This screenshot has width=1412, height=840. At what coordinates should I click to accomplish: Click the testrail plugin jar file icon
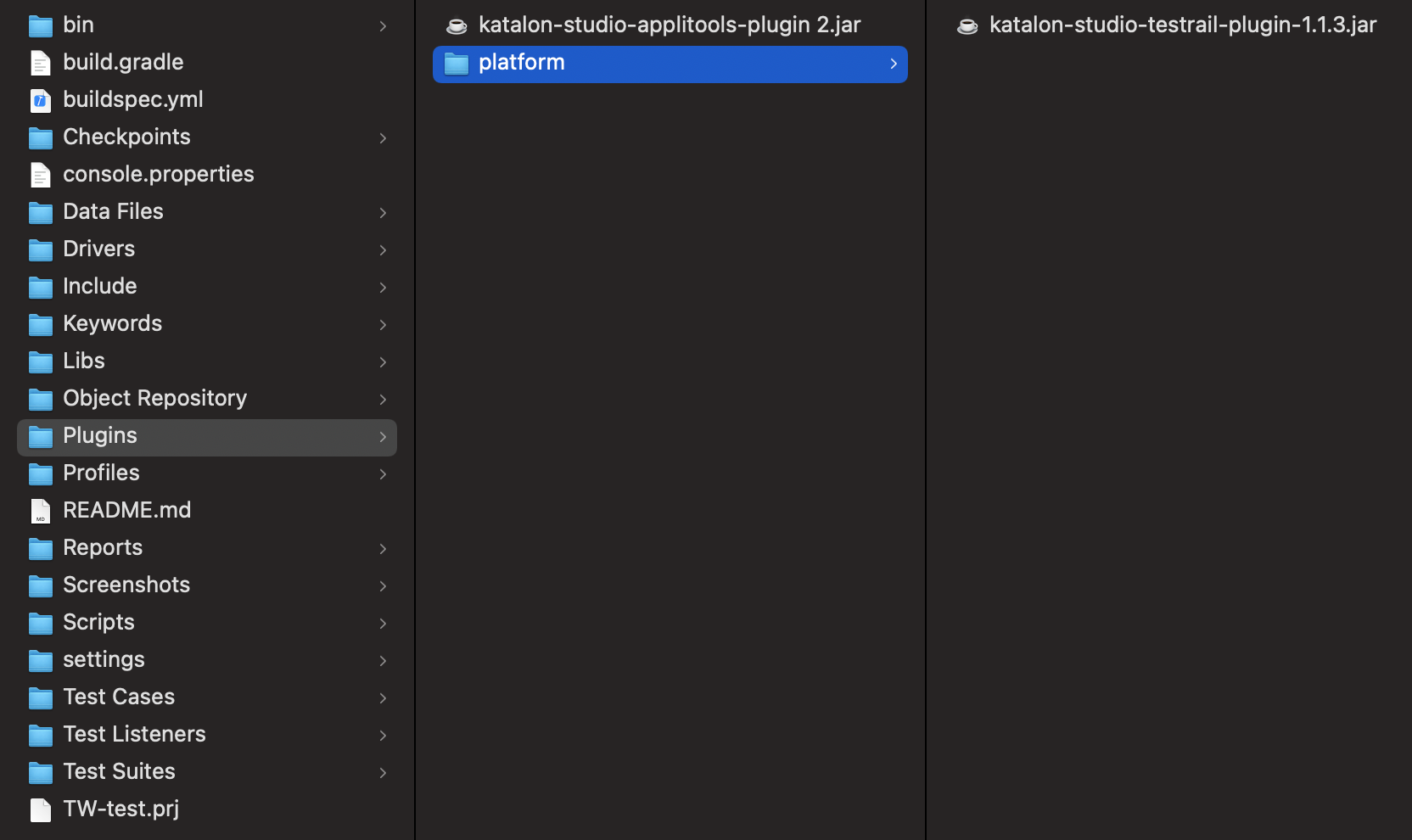point(967,26)
